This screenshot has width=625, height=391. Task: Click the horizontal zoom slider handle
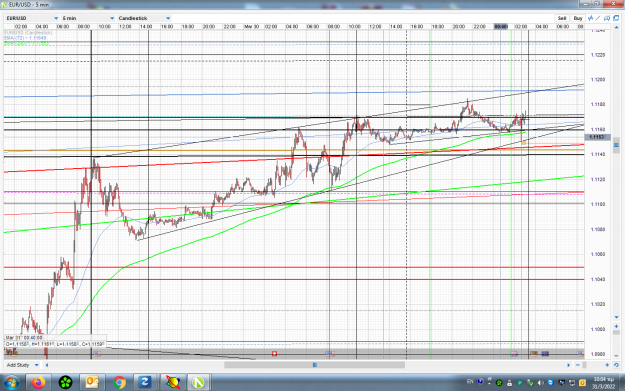584,365
